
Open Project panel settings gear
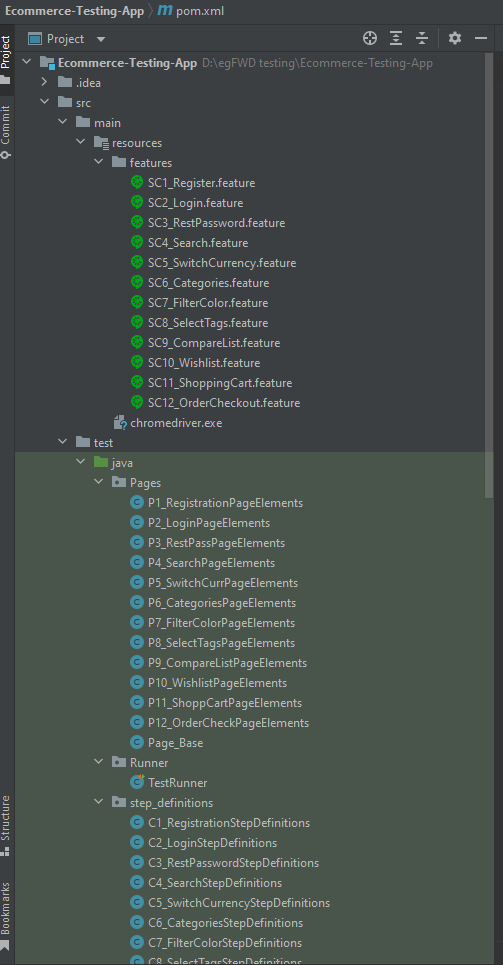point(455,39)
